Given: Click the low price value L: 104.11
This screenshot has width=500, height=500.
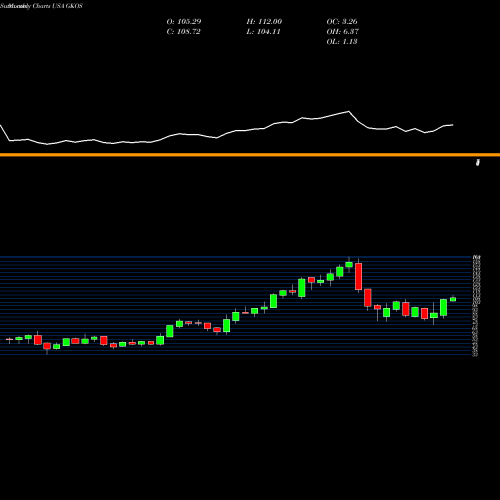Looking at the screenshot, I should 263,32.
